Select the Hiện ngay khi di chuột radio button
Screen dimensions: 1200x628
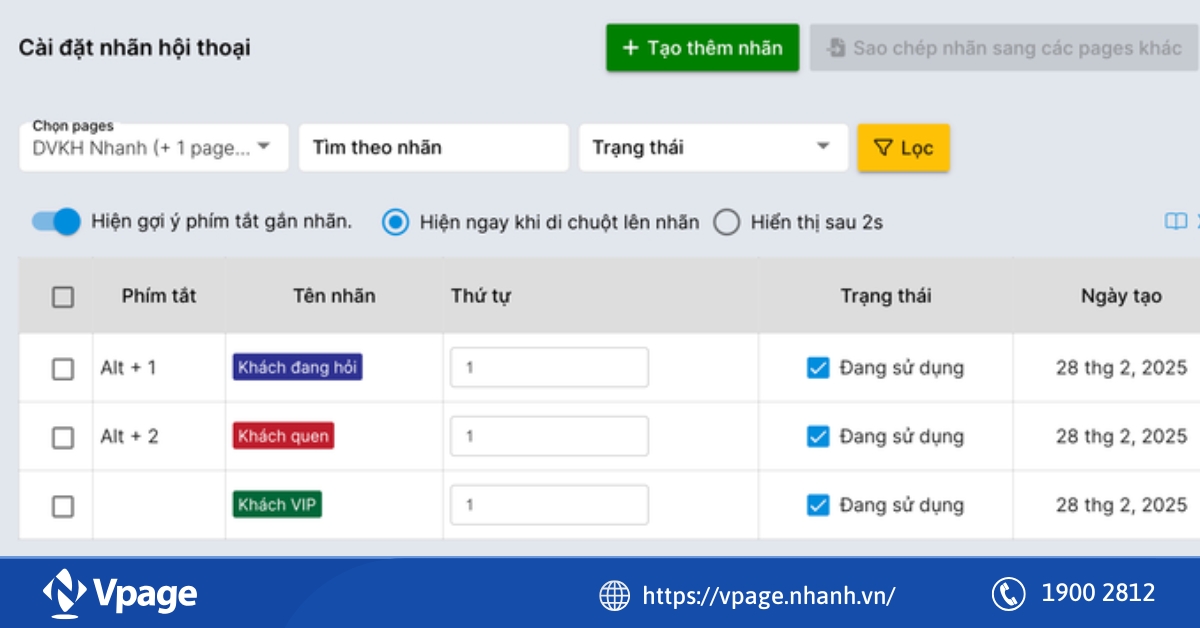(396, 222)
